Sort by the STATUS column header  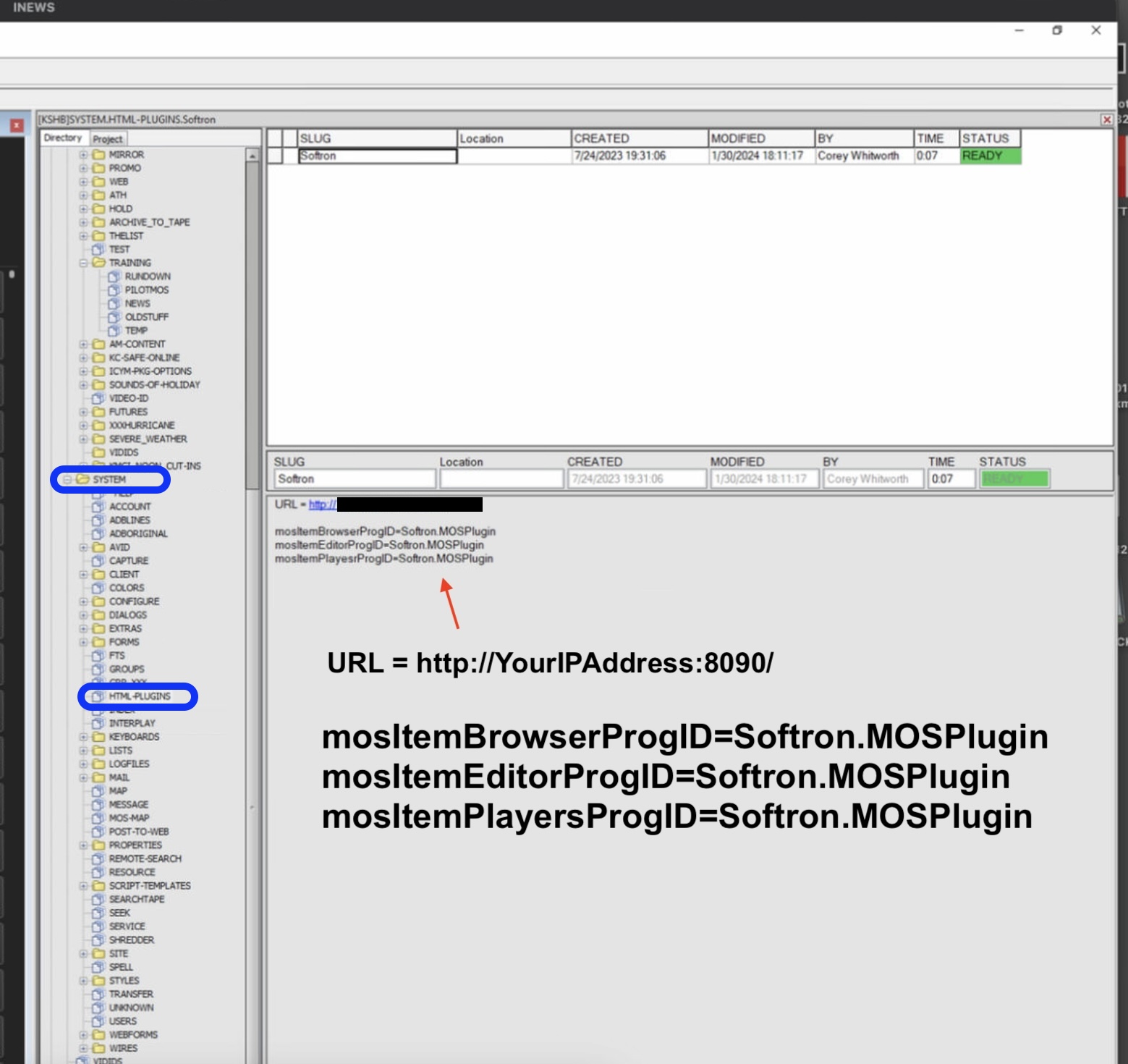pyautogui.click(x=990, y=138)
